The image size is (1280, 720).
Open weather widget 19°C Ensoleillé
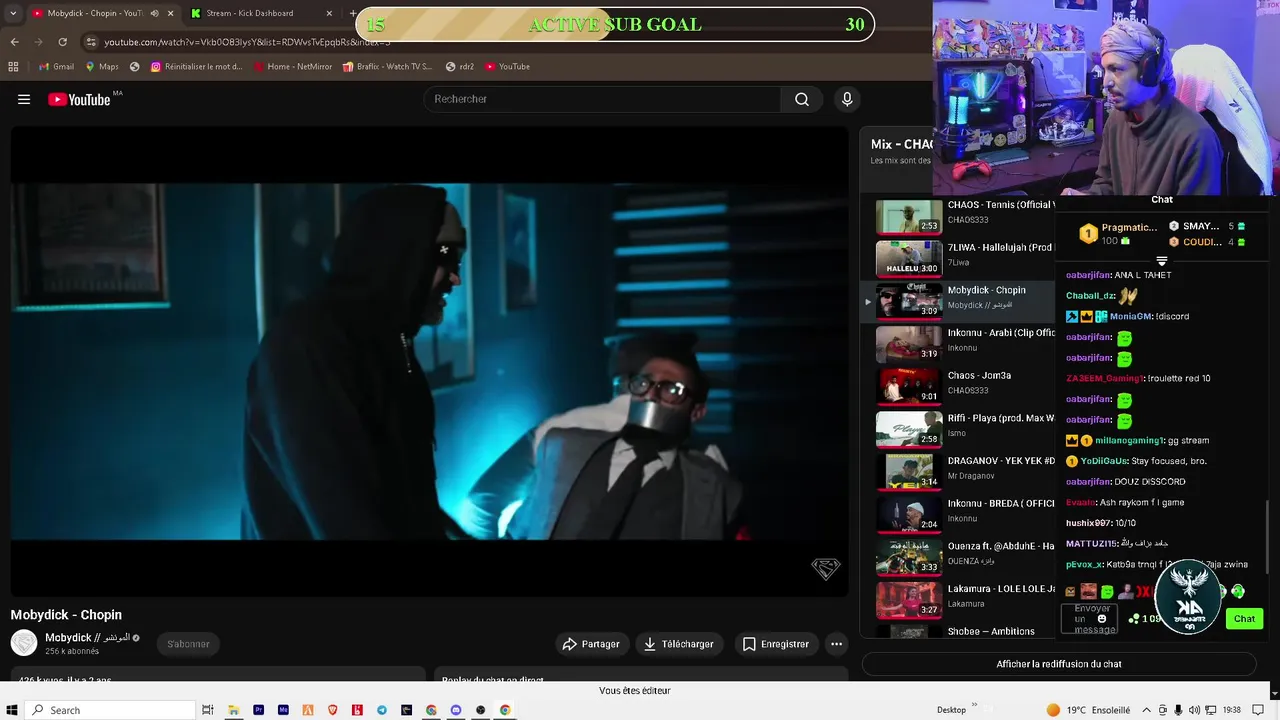[1088, 710]
